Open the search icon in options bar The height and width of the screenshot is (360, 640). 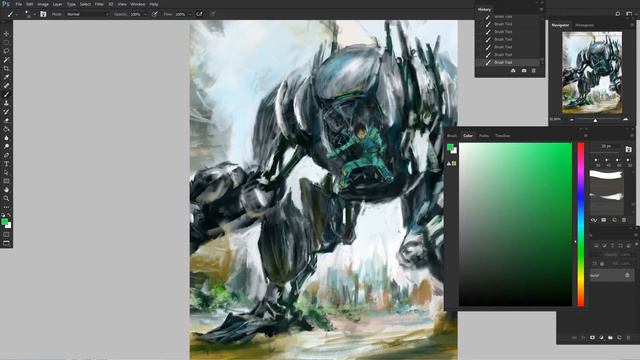tap(618, 14)
